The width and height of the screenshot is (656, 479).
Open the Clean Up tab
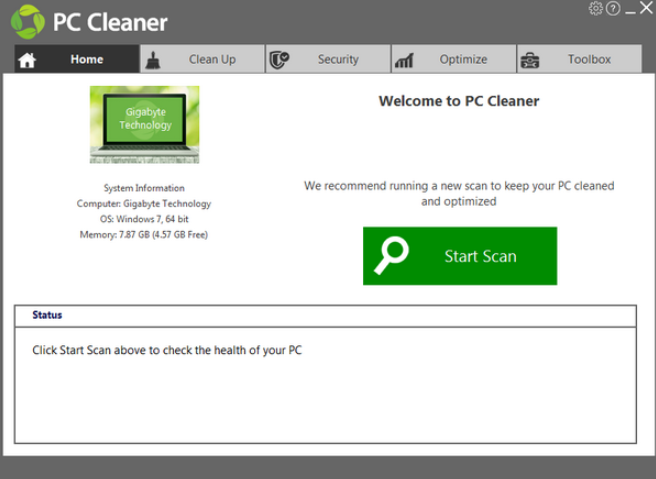pyautogui.click(x=202, y=59)
